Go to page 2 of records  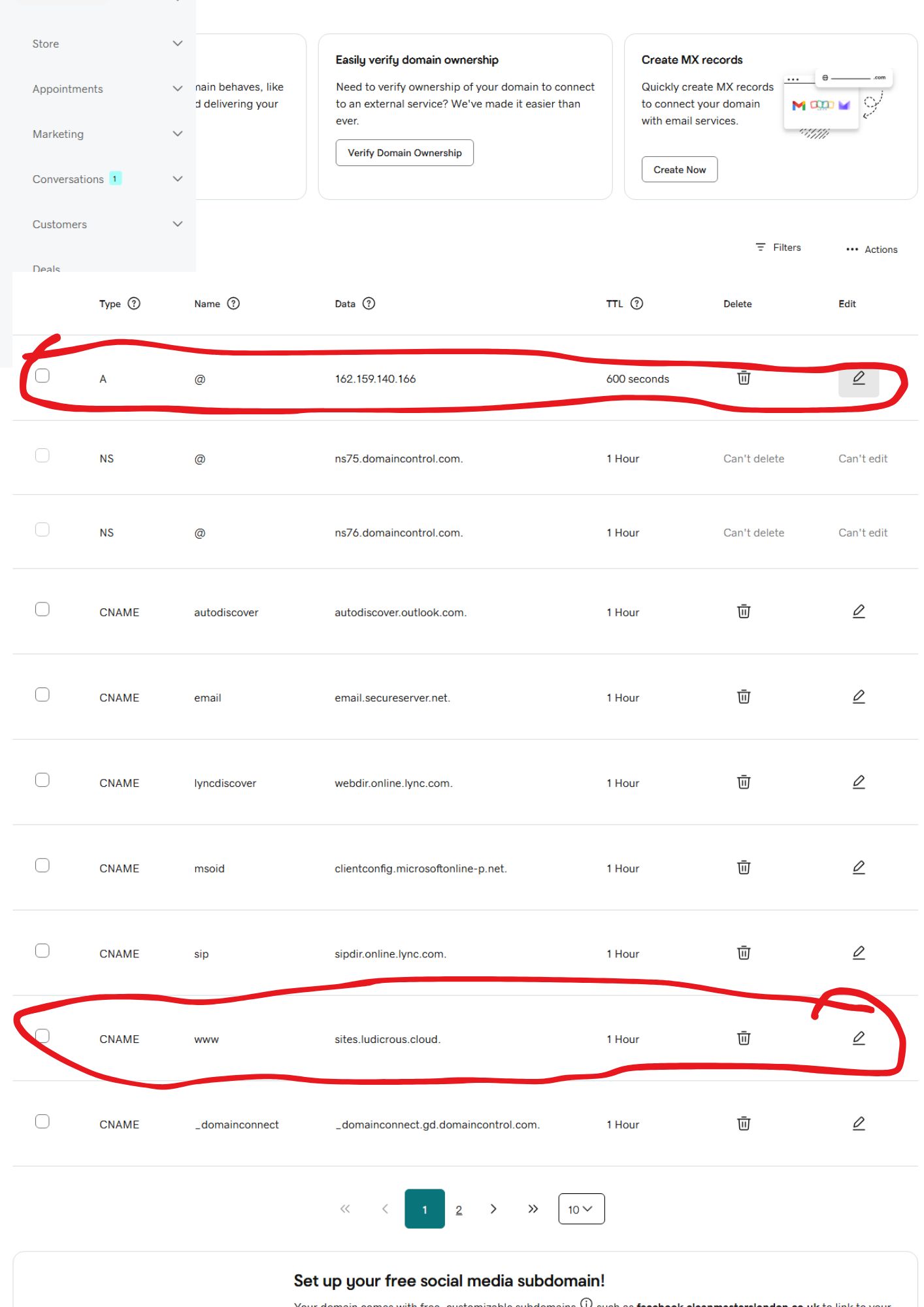[x=459, y=1210]
